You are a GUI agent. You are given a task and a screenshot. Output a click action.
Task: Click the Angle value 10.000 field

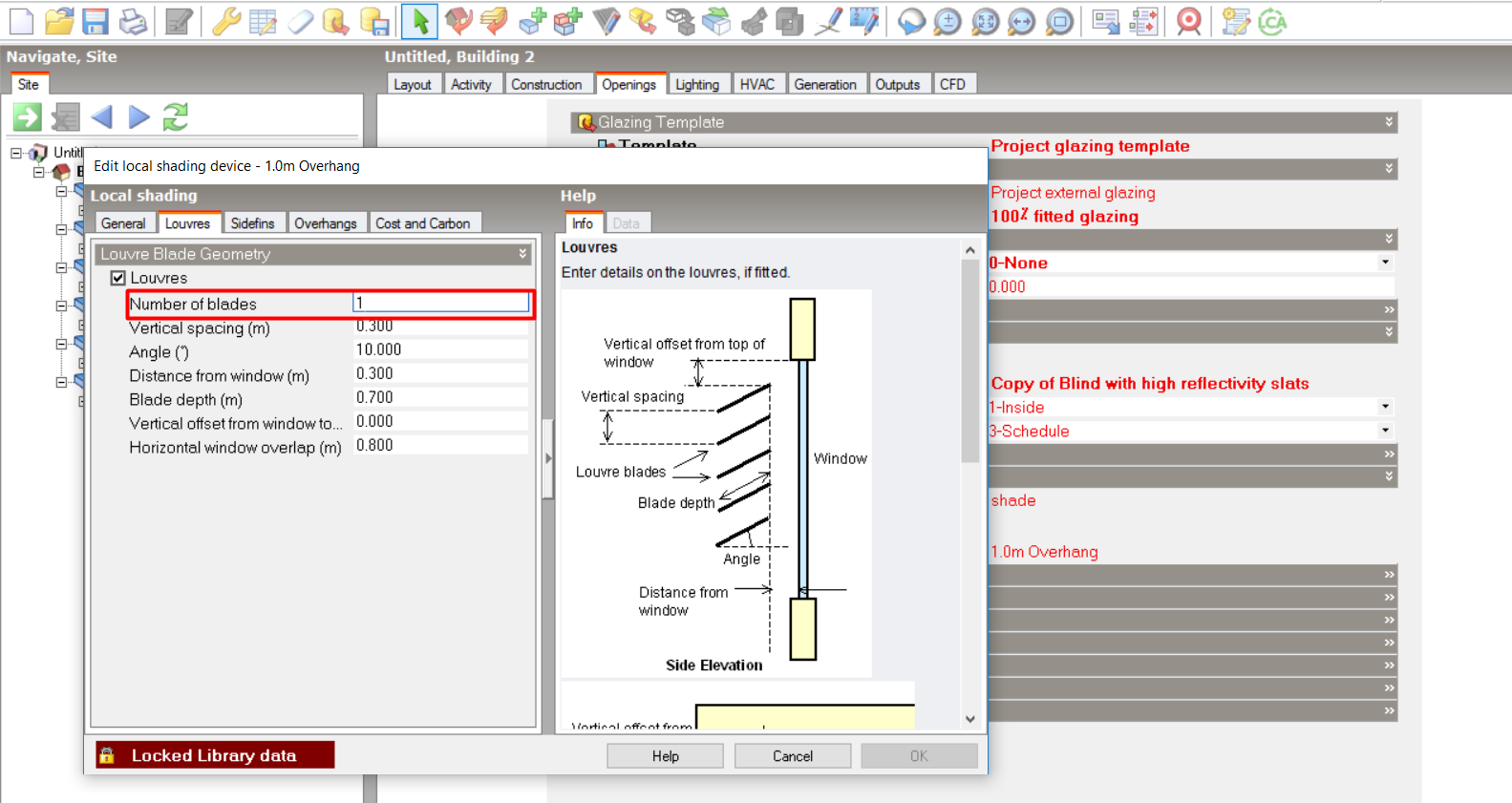click(x=440, y=349)
